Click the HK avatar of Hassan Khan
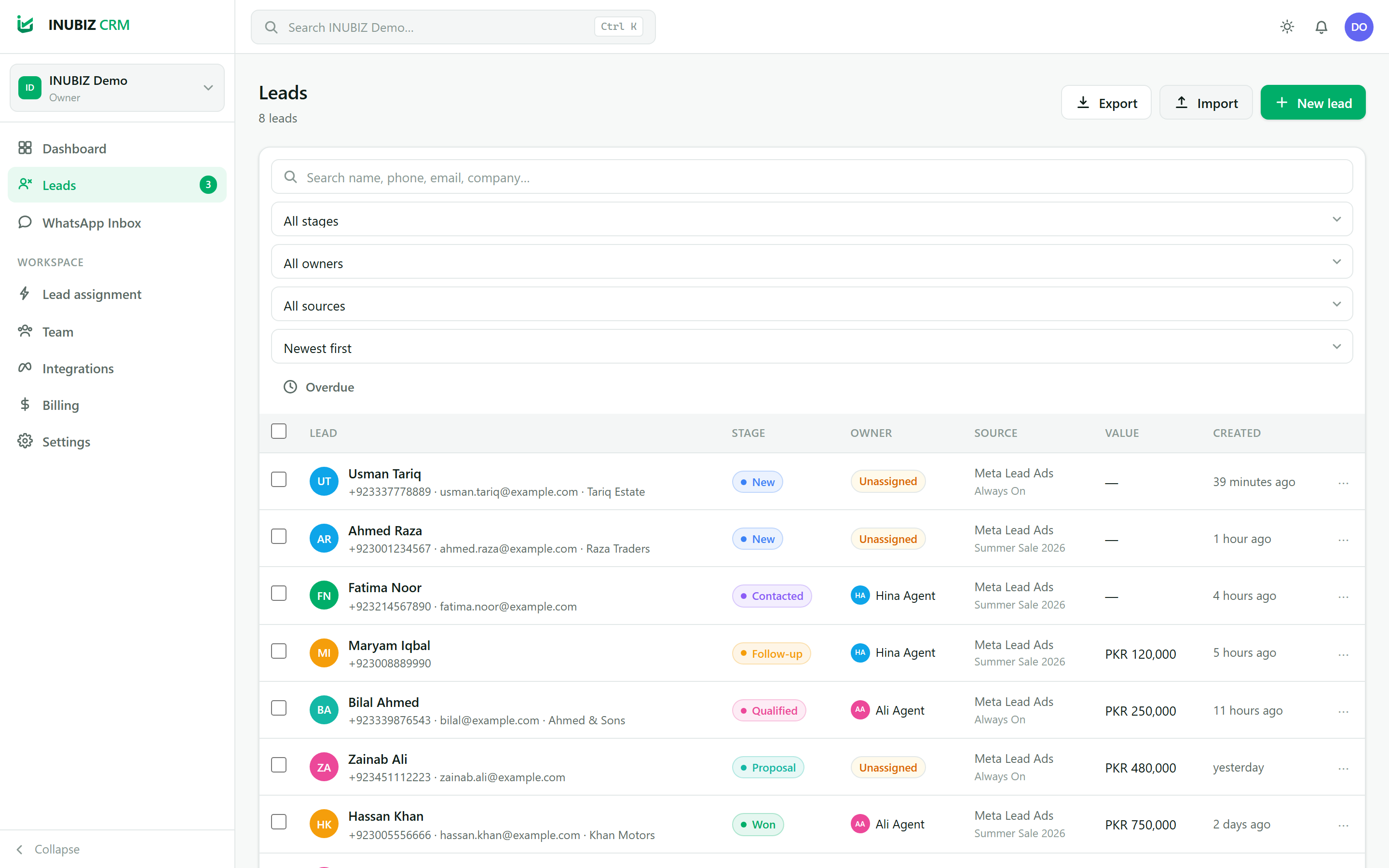The image size is (1389, 868). point(324,824)
